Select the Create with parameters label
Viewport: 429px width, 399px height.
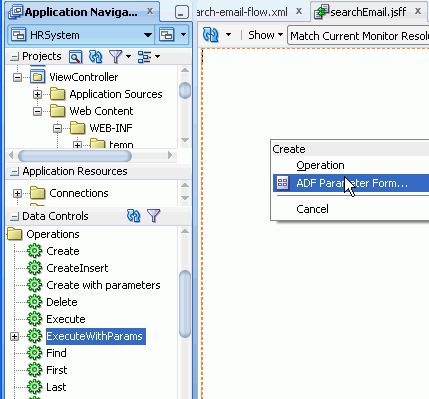click(x=103, y=285)
